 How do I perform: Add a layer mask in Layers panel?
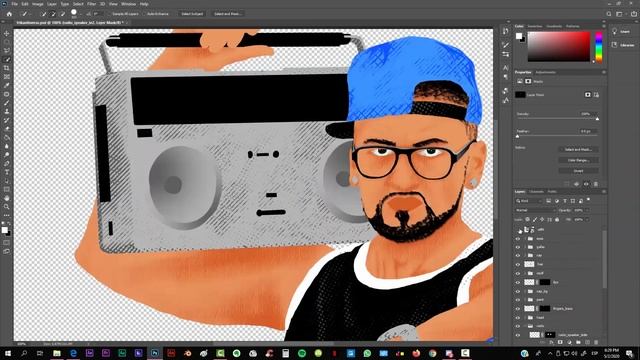point(560,342)
